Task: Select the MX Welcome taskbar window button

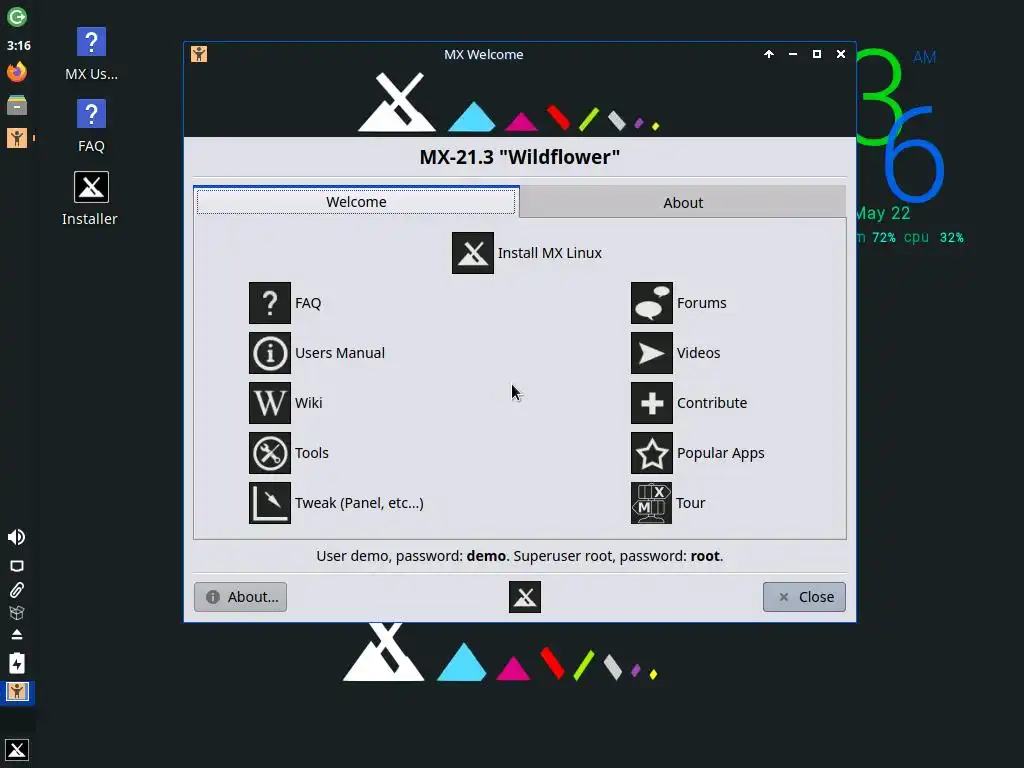Action: click(x=17, y=692)
